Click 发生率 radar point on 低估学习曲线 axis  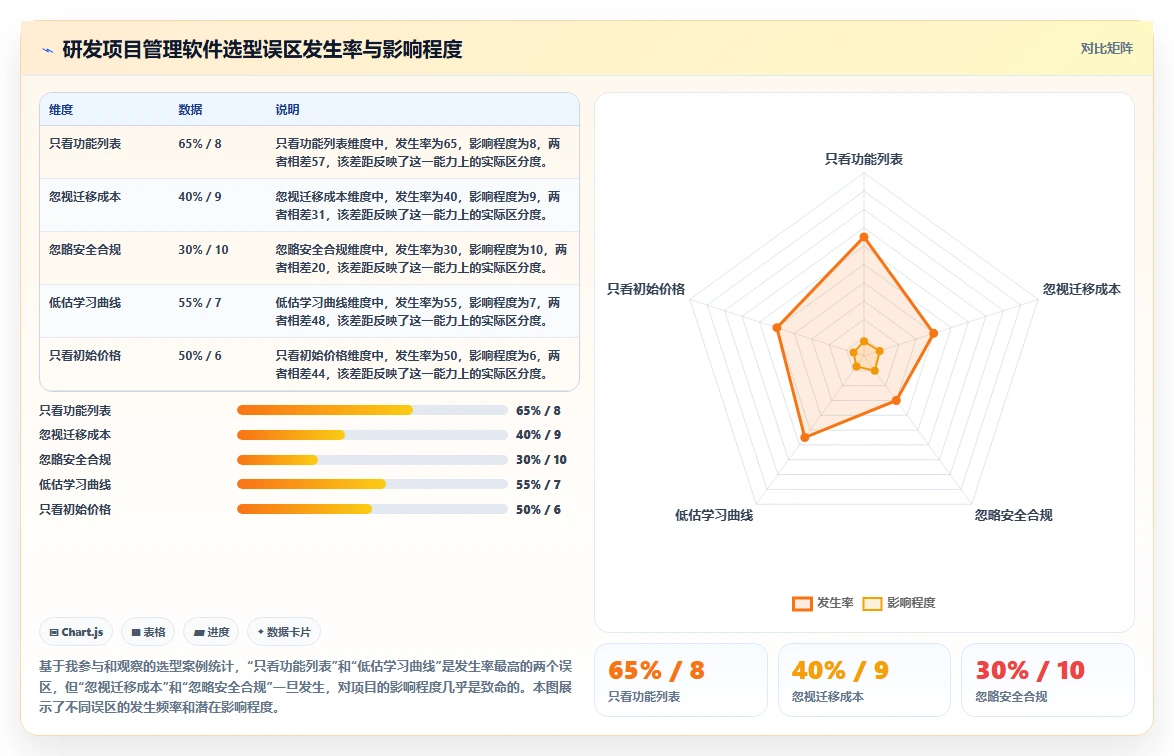pyautogui.click(x=805, y=438)
